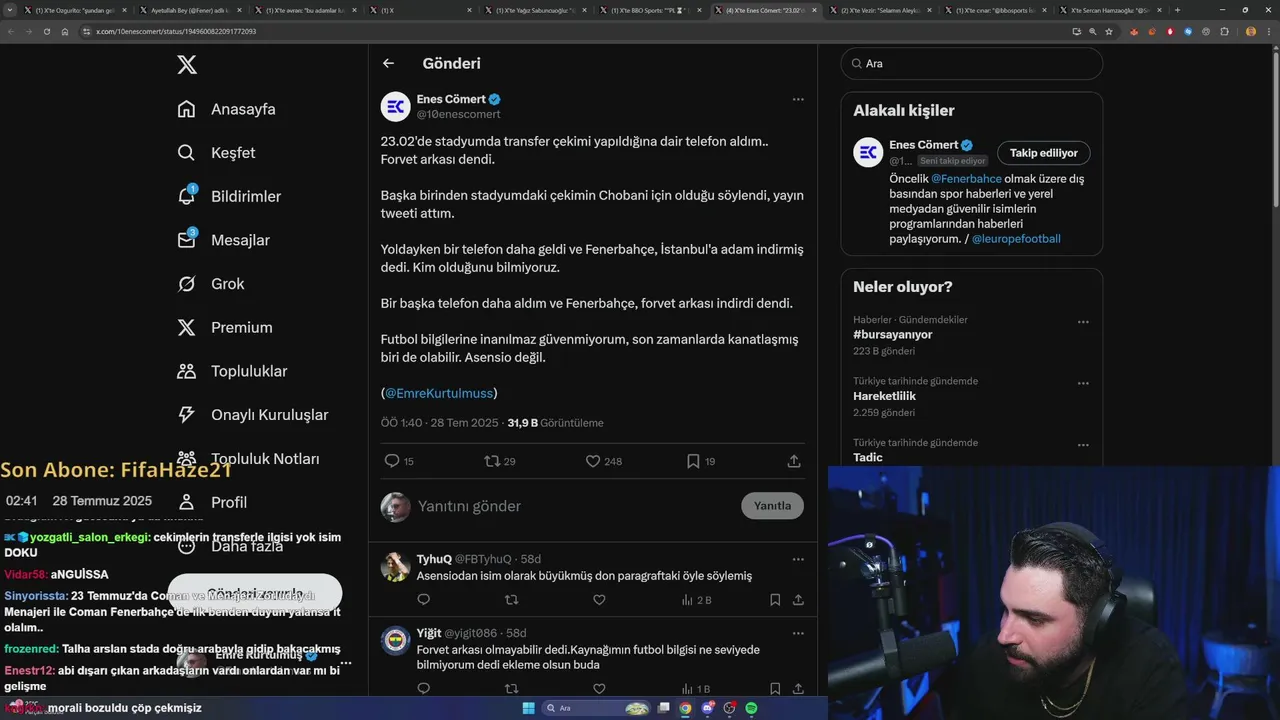
Task: Open Yiğit's profile avatar
Action: tap(396, 641)
